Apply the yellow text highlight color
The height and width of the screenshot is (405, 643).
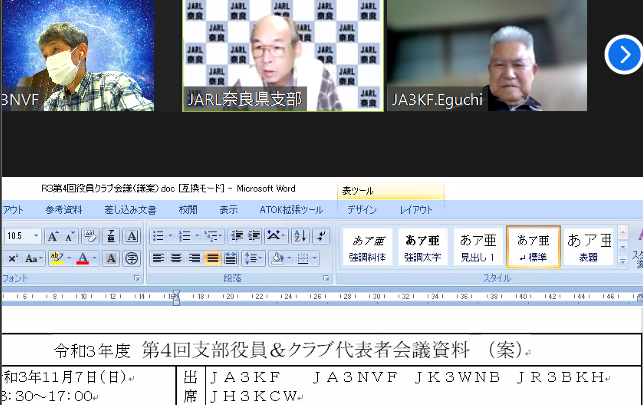(x=56, y=258)
